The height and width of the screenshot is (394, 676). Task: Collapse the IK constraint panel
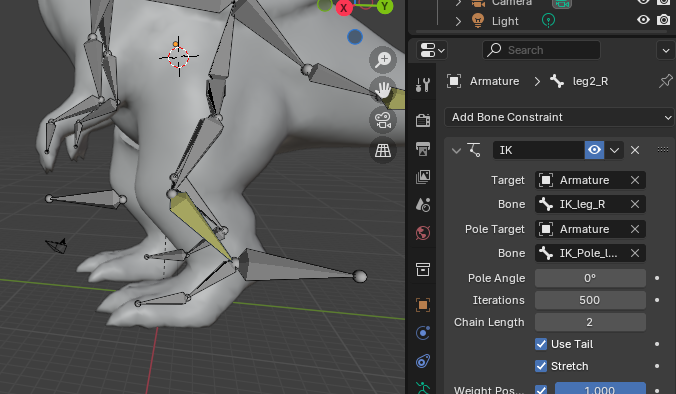(x=456, y=150)
